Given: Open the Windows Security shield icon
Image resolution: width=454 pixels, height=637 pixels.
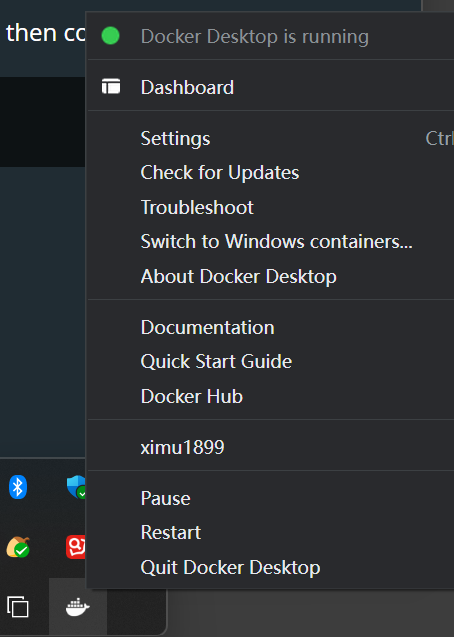Looking at the screenshot, I should point(76,487).
